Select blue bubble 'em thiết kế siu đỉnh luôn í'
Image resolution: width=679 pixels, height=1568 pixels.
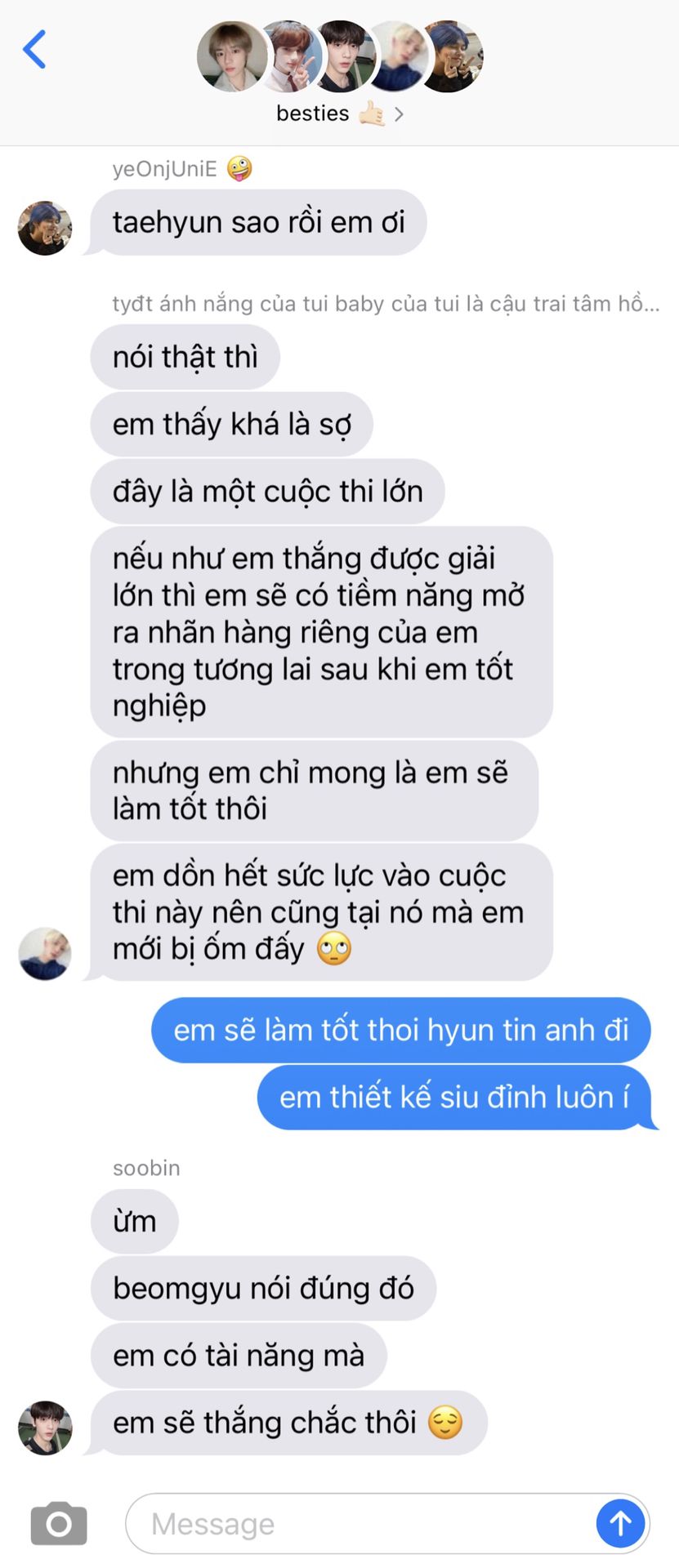454,1098
